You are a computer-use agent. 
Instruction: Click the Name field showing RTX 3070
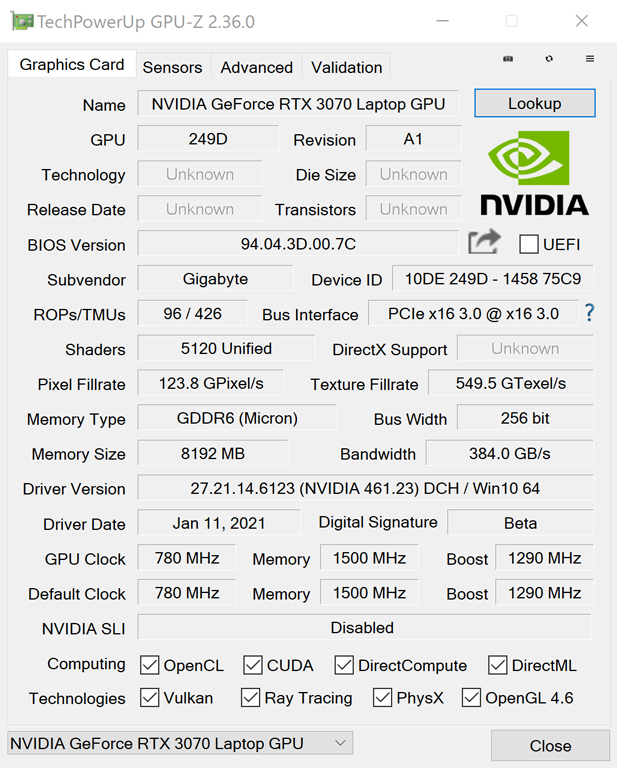[298, 104]
